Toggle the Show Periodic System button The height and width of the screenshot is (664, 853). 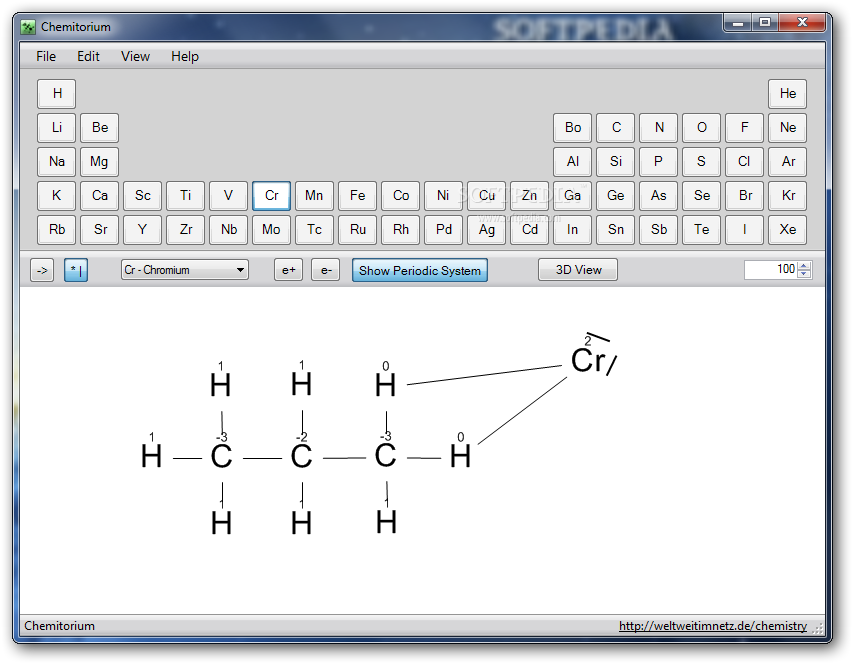(x=419, y=270)
